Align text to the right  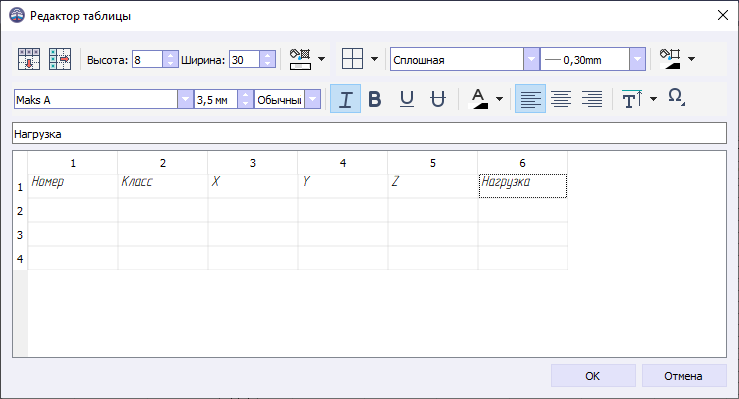click(592, 99)
